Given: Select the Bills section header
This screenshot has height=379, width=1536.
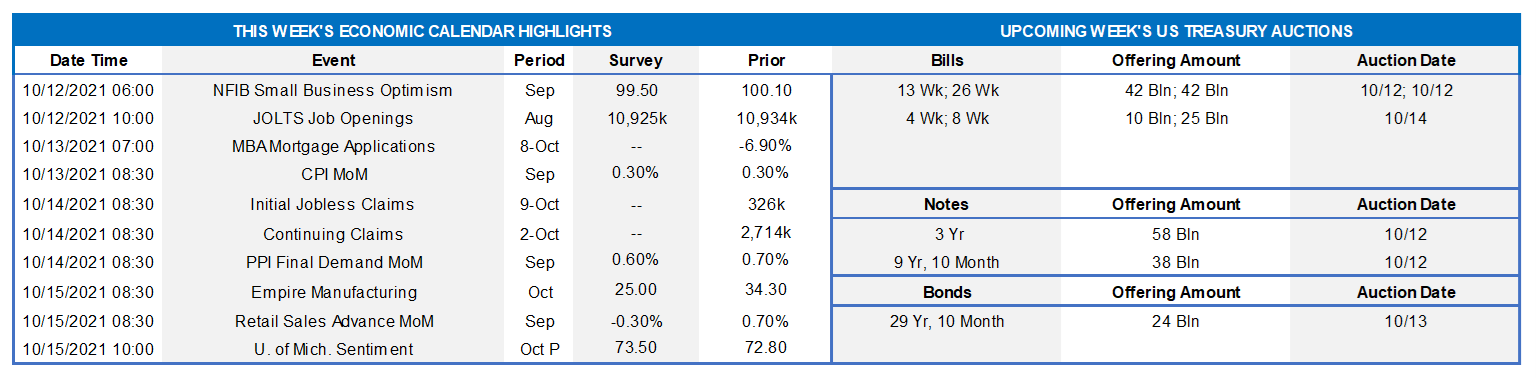Looking at the screenshot, I should coord(946,60).
